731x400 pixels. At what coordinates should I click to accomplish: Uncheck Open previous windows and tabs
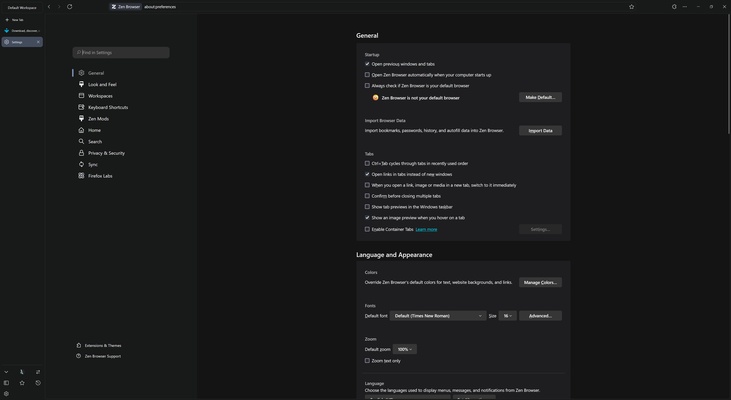[x=367, y=64]
